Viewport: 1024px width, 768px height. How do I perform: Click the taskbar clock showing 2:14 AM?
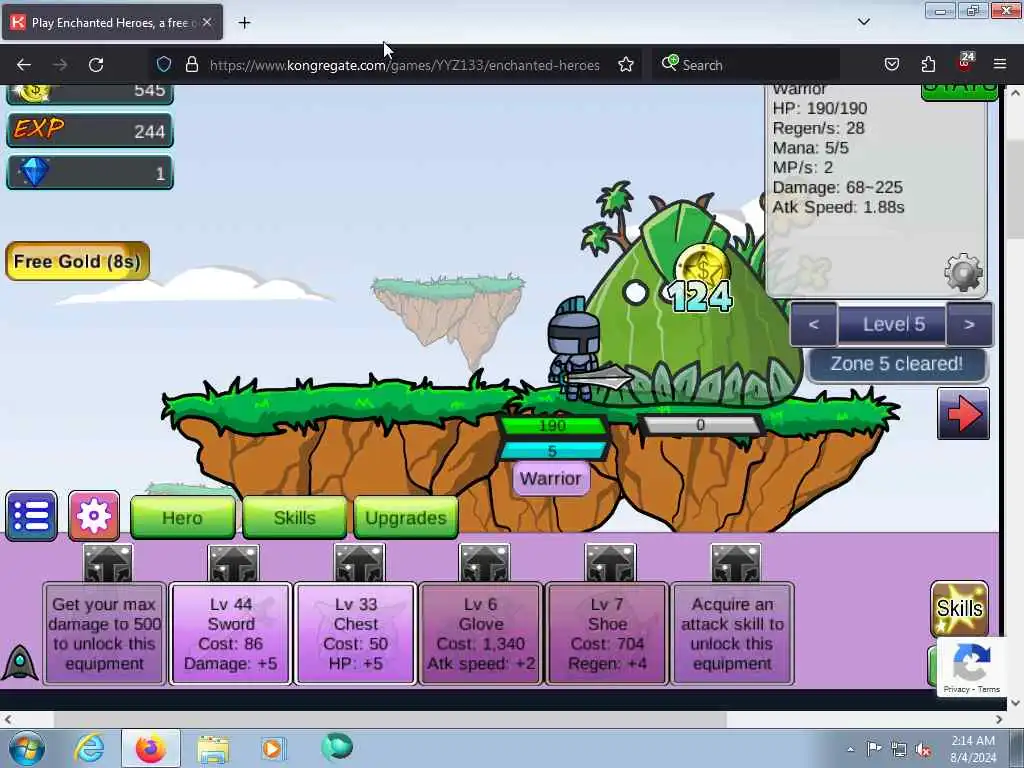coord(973,749)
